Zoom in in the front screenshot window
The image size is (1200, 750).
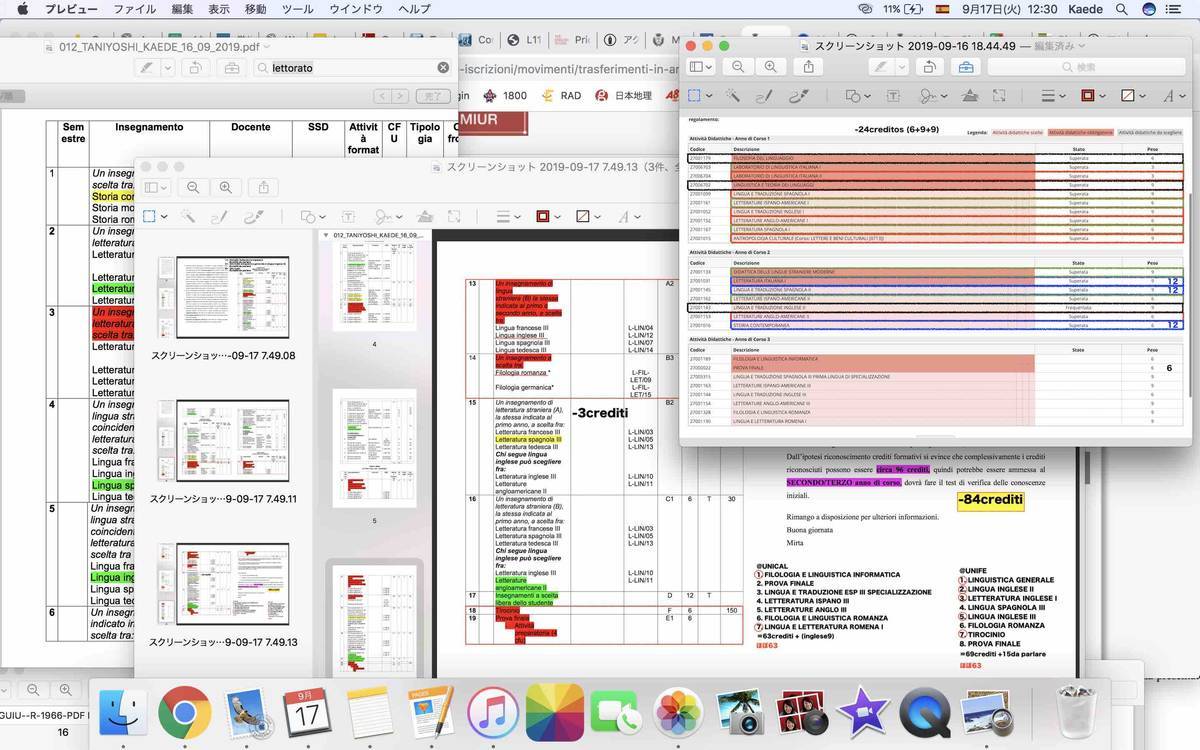tap(770, 67)
